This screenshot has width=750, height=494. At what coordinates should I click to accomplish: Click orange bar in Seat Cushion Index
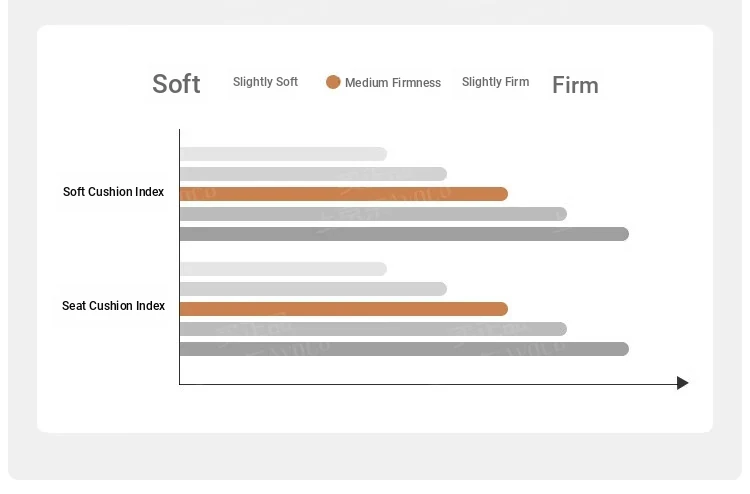pyautogui.click(x=344, y=309)
